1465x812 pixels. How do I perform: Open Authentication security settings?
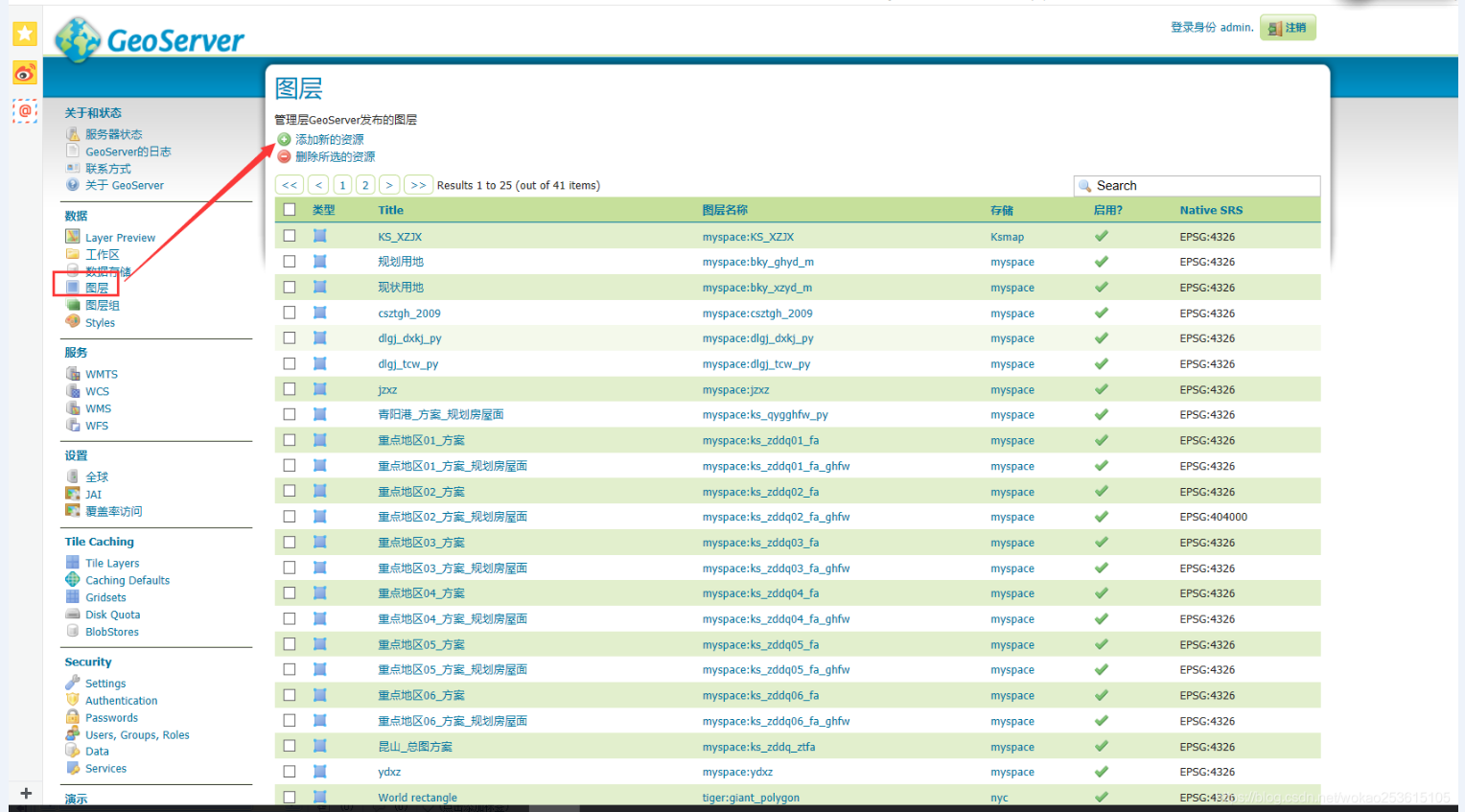(122, 700)
